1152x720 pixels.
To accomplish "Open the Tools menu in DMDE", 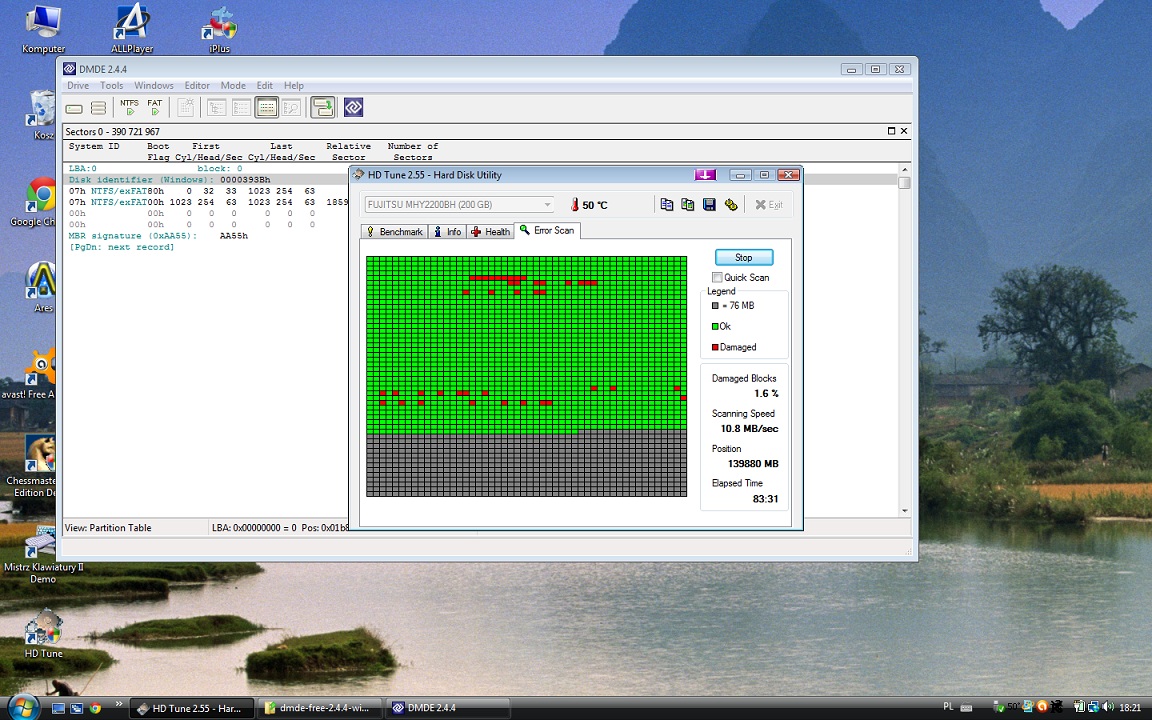I will [112, 85].
